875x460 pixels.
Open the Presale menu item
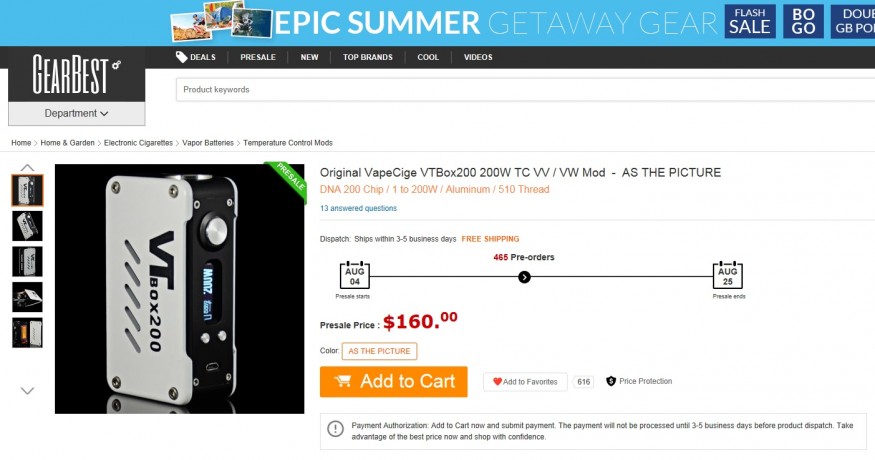click(x=258, y=57)
